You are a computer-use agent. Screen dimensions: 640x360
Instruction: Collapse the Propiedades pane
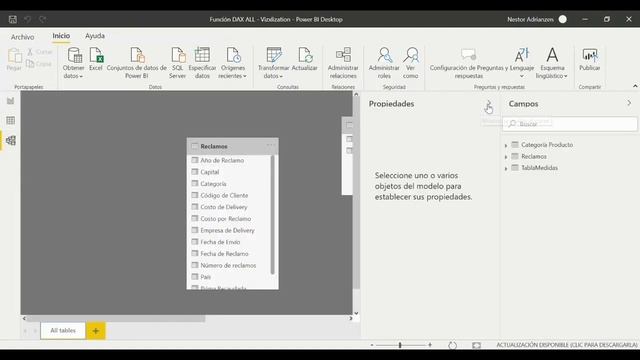(x=489, y=104)
